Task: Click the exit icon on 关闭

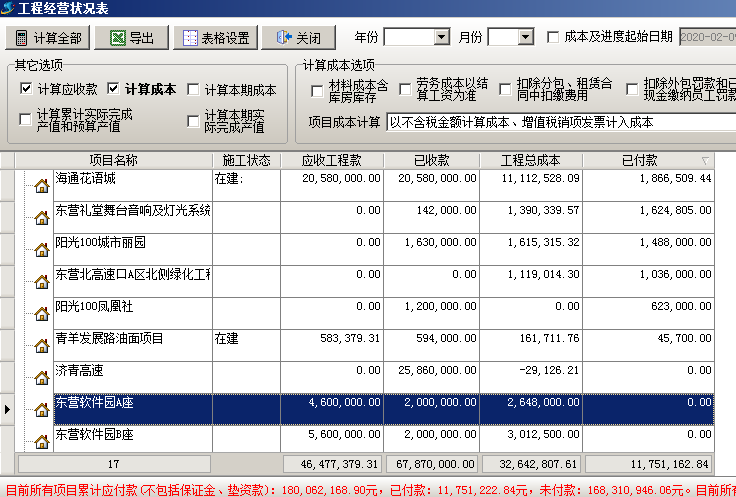Action: 280,38
